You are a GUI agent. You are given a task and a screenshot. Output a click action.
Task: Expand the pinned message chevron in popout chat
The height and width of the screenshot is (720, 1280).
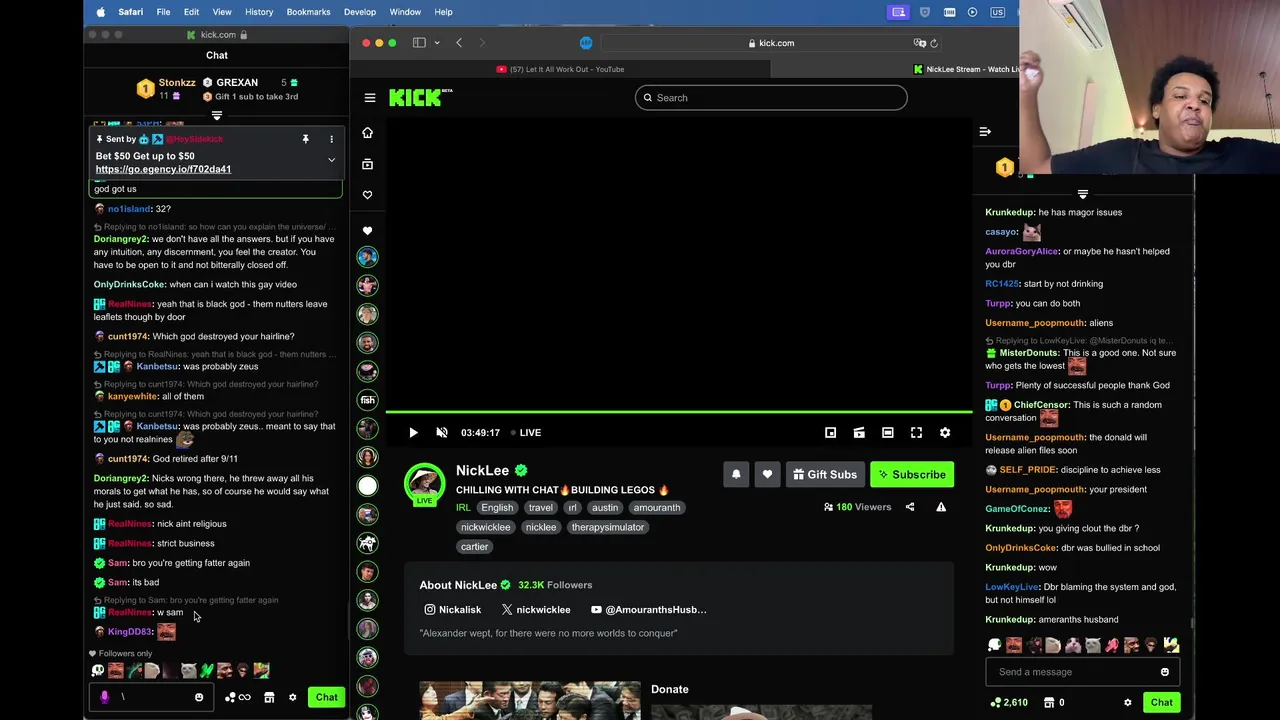[331, 160]
